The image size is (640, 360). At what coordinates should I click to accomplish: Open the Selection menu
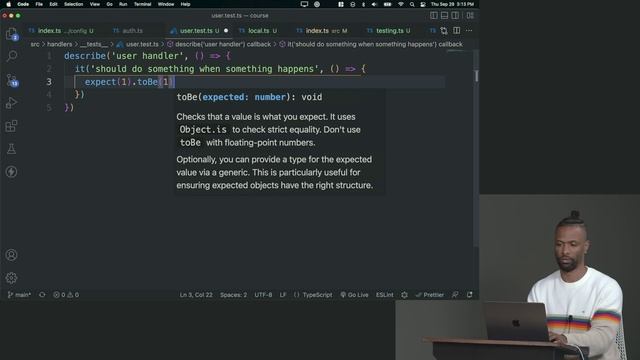(73, 4)
